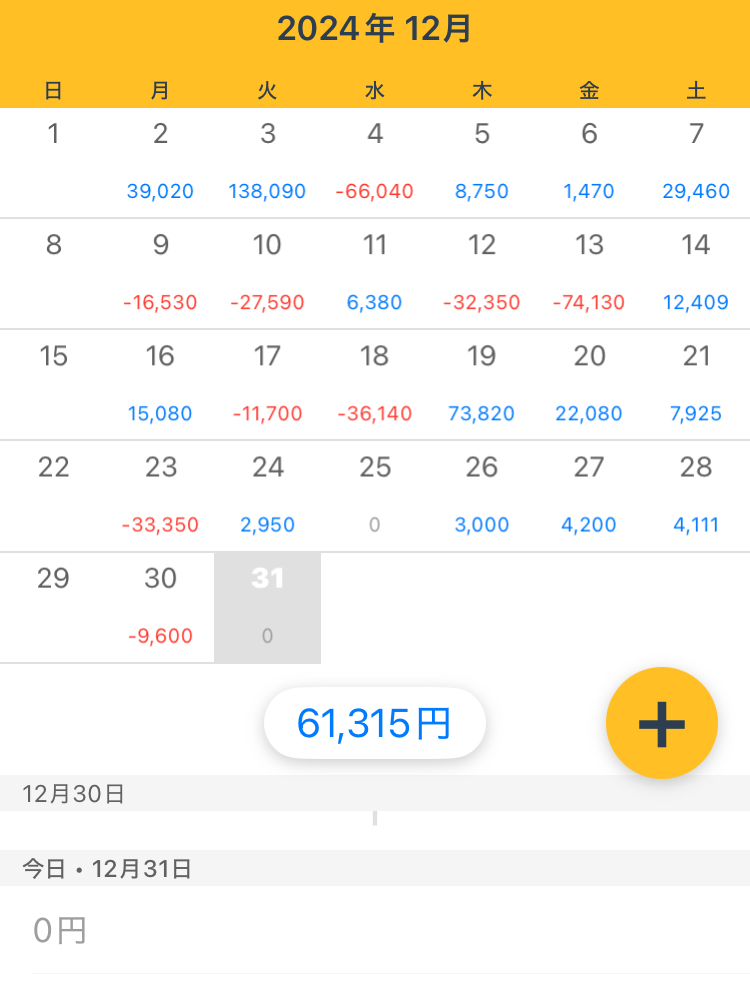The height and width of the screenshot is (985, 750).
Task: Tap the 火 Tuesday column header
Action: coord(268,90)
